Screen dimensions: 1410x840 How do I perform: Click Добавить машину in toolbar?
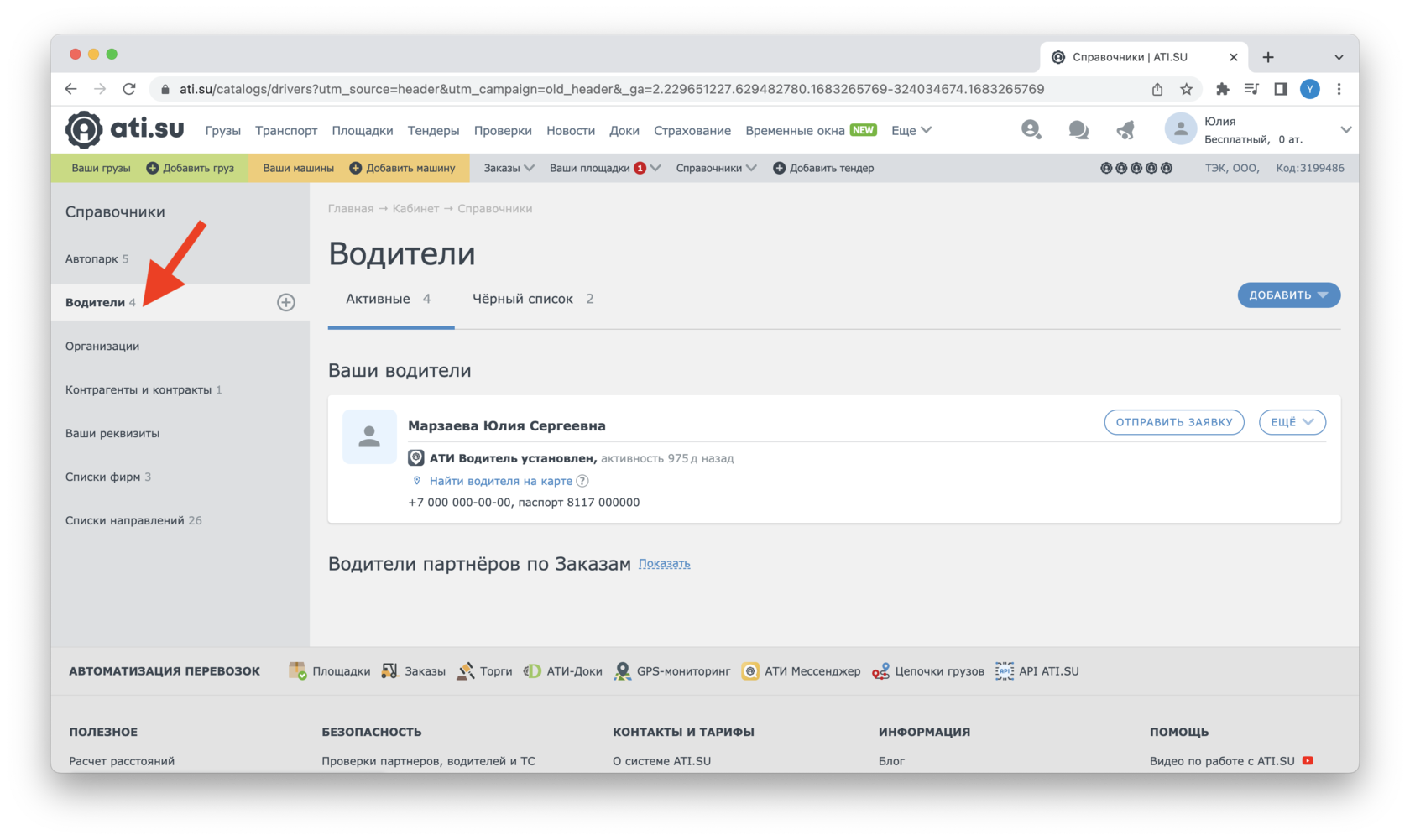tap(402, 168)
